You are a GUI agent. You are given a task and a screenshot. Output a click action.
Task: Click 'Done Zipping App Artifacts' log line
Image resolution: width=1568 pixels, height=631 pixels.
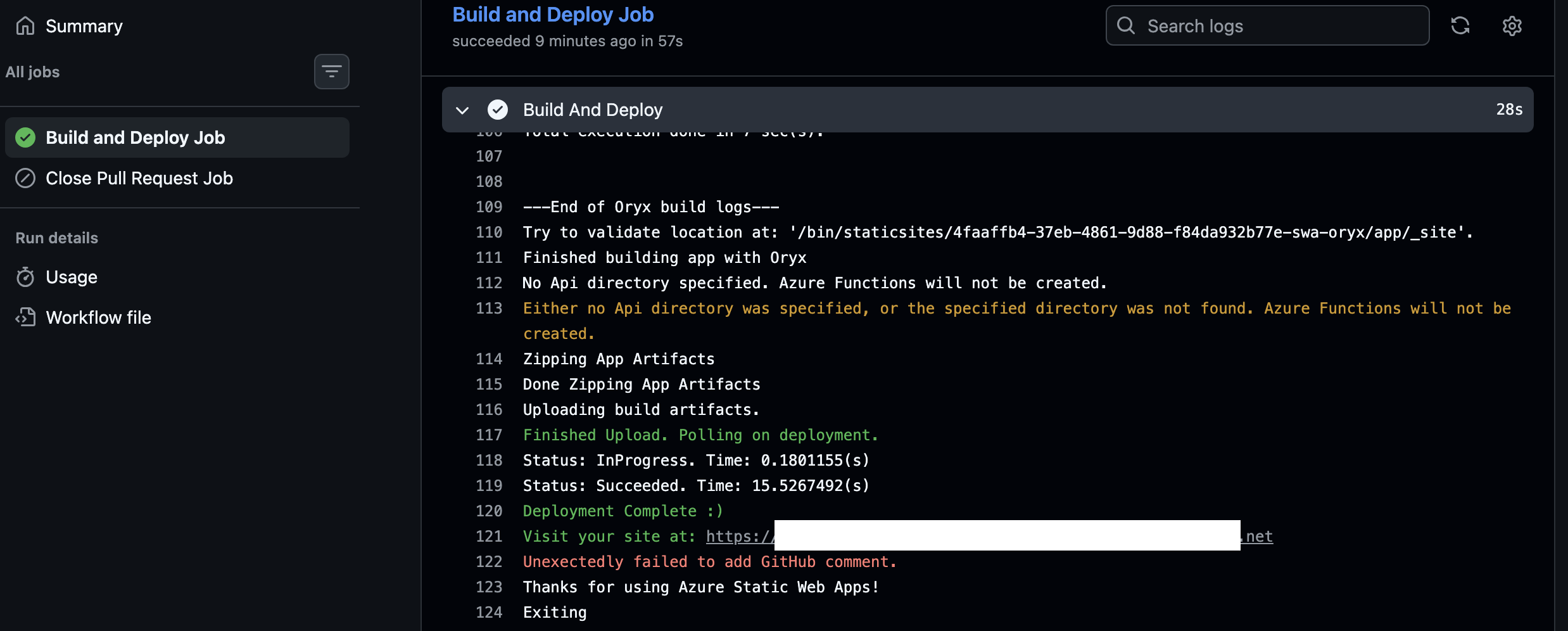click(x=642, y=385)
